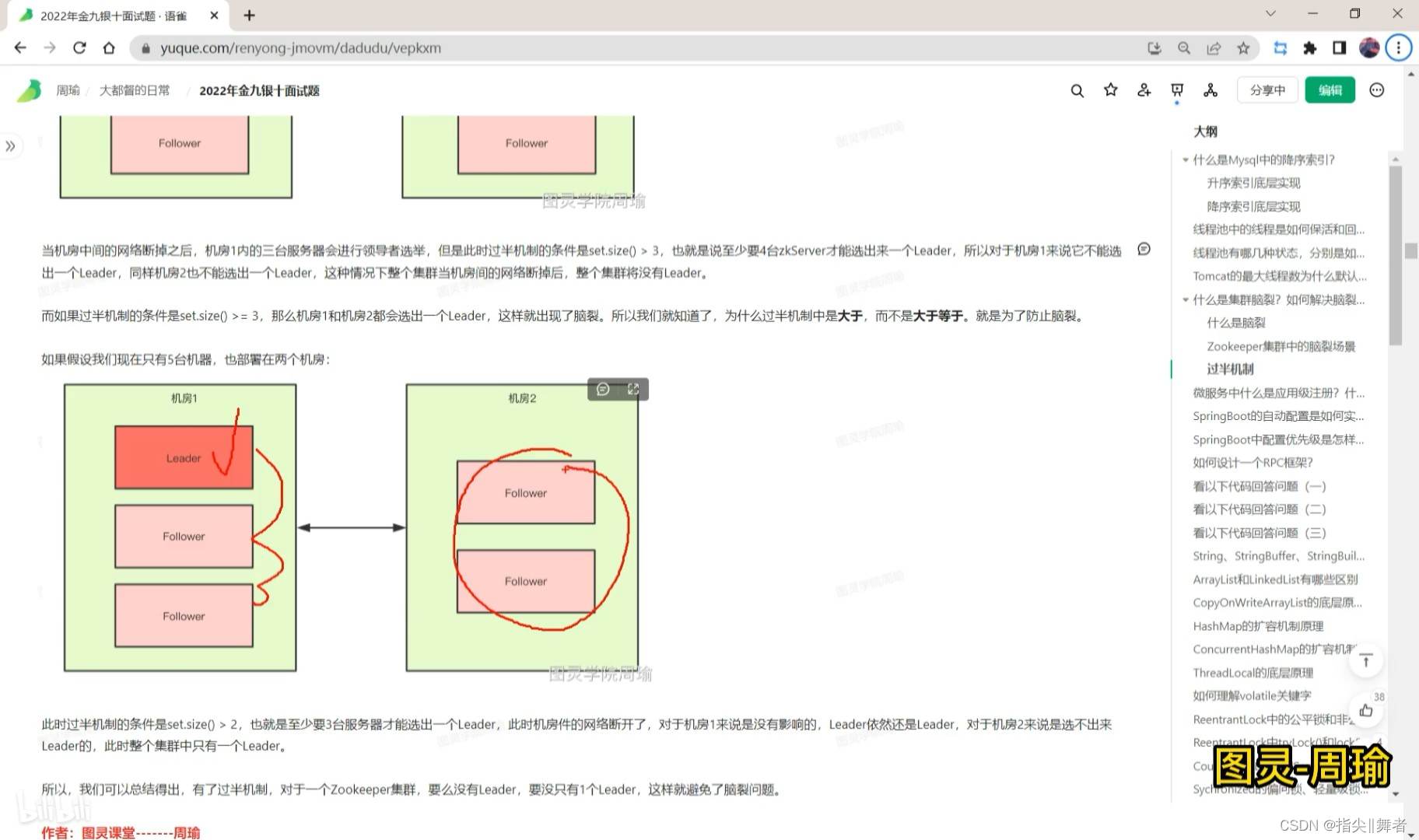Open HashMap的扩容机制原理 entry
The height and width of the screenshot is (840, 1419).
1258,626
